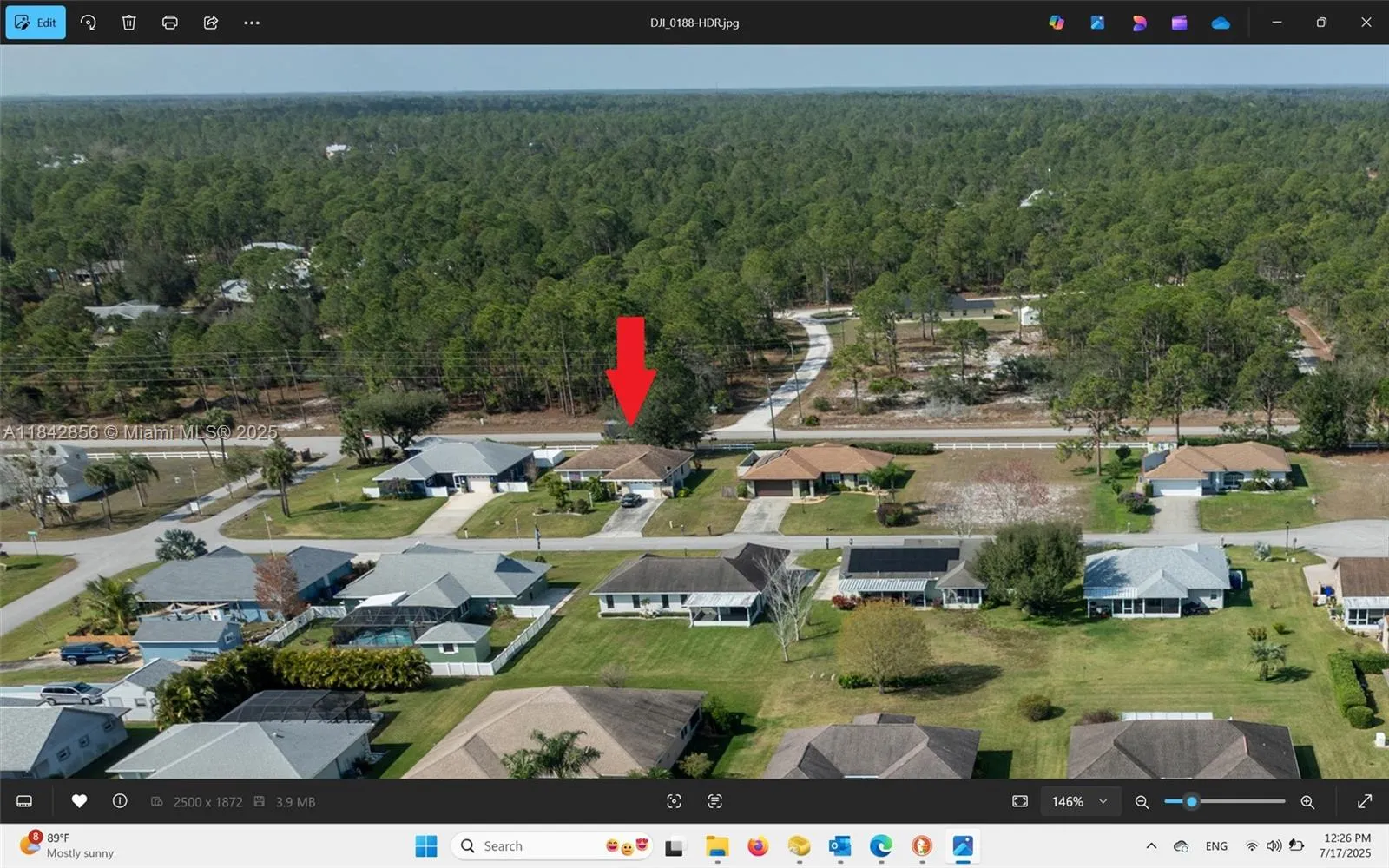Zoom in with the plus magnifier
1389x868 pixels.
coord(1307,802)
